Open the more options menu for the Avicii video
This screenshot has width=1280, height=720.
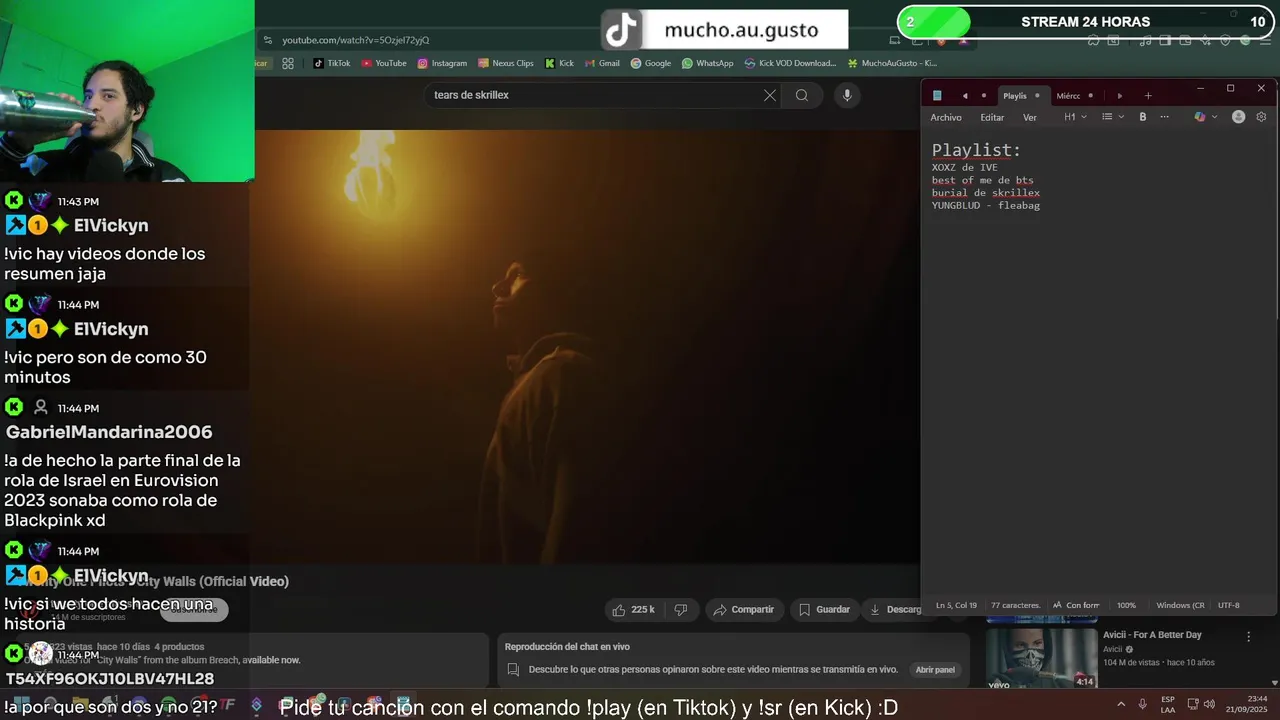tap(1248, 636)
